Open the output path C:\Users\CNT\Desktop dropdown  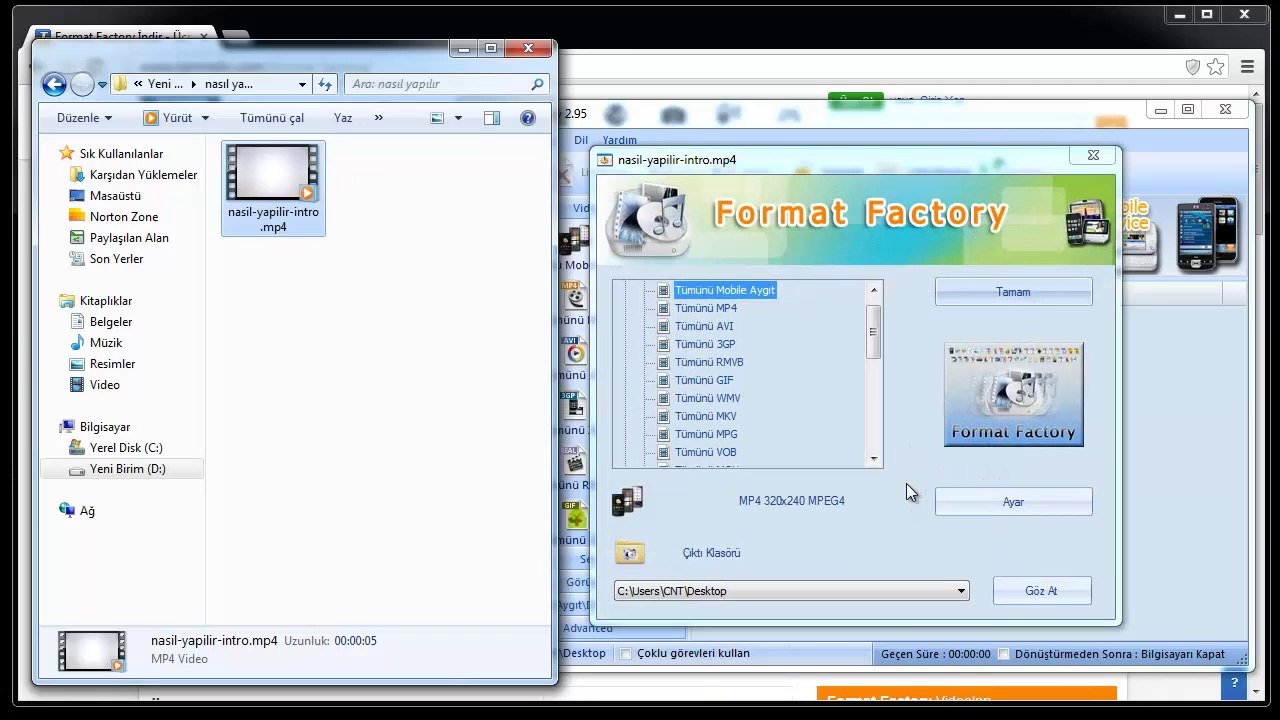tap(961, 591)
